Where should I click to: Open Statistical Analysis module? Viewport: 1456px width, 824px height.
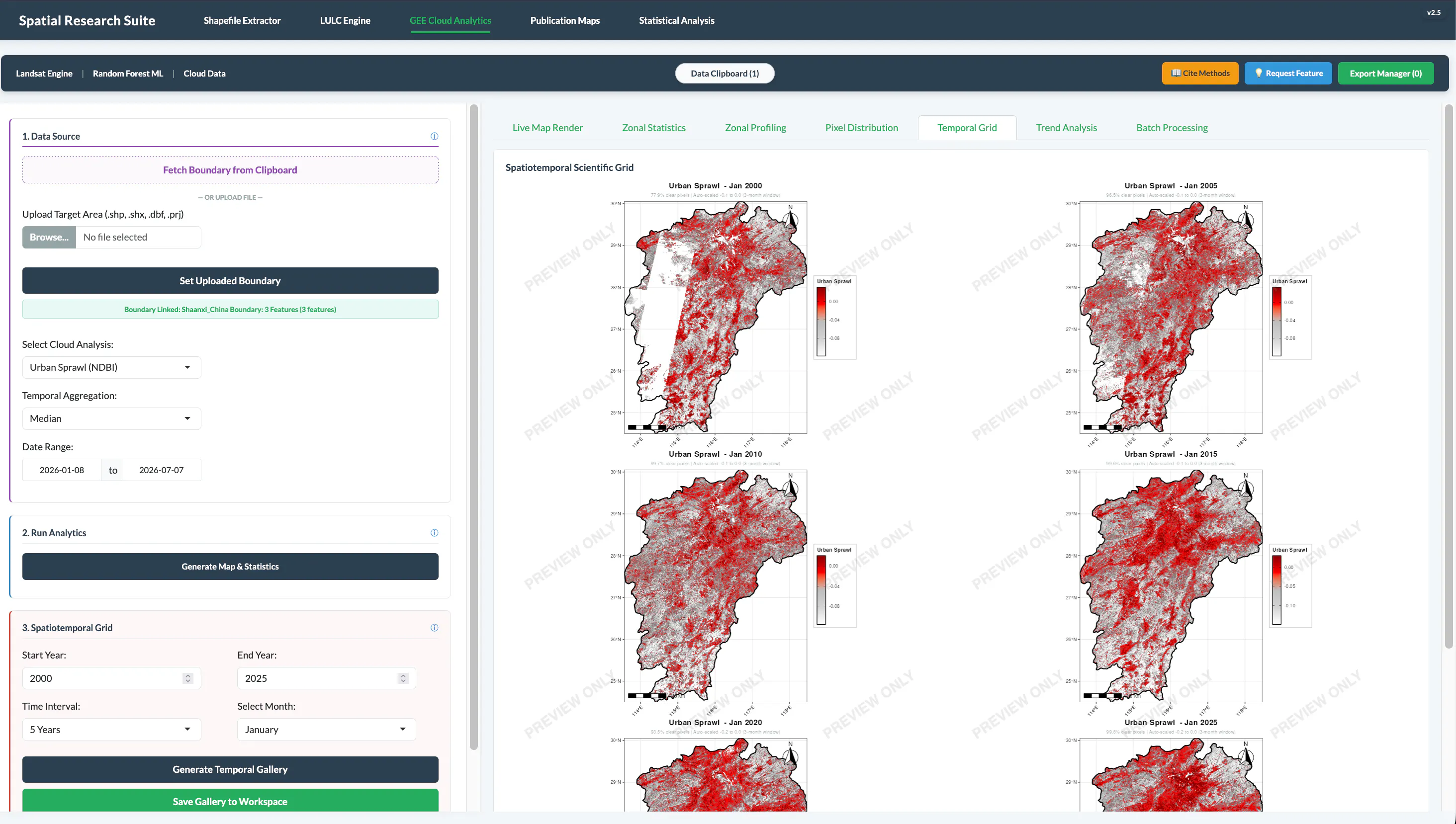pos(676,20)
